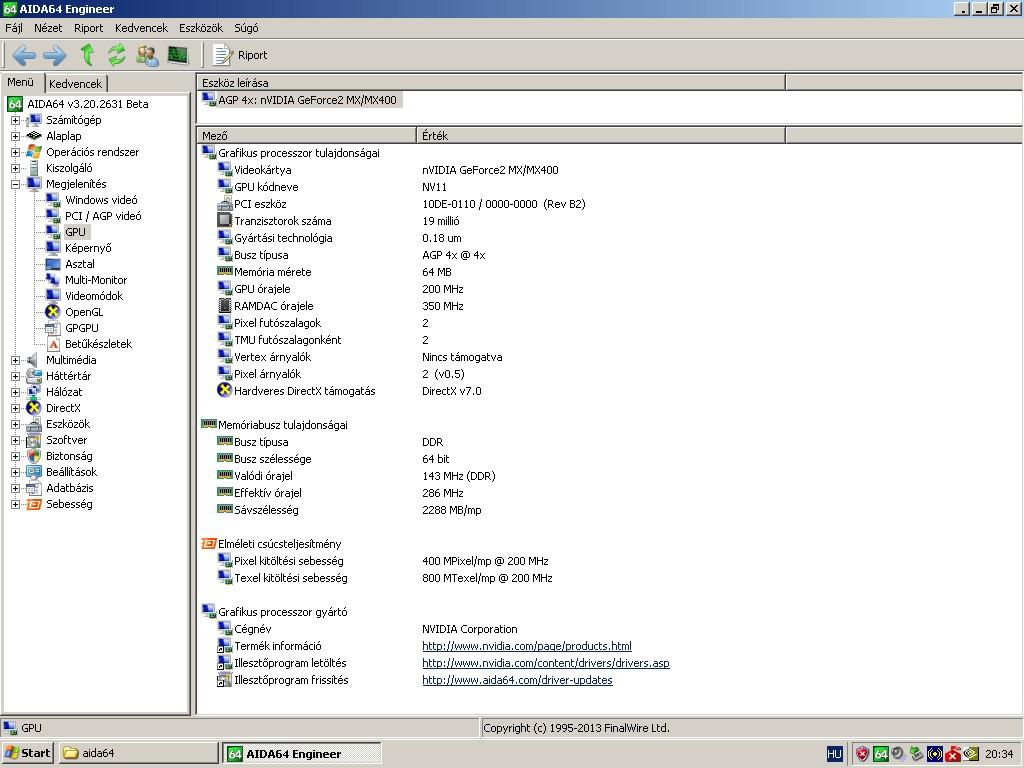The width and height of the screenshot is (1024, 768).
Task: Click the green Refresh toolbar icon
Action: click(x=117, y=55)
